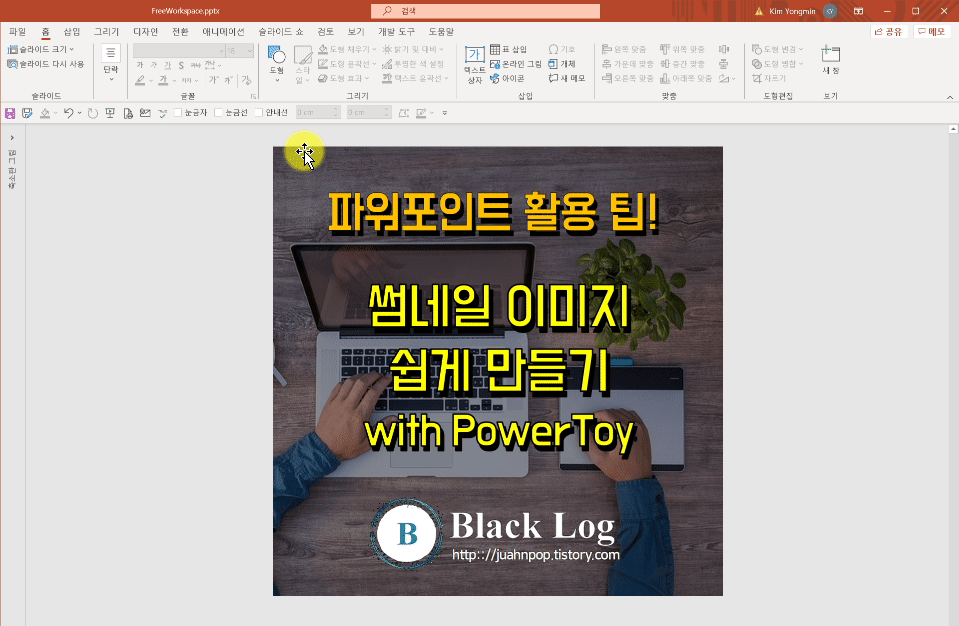Open 도형 변경 change shape menu
The height and width of the screenshot is (626, 959).
[777, 50]
